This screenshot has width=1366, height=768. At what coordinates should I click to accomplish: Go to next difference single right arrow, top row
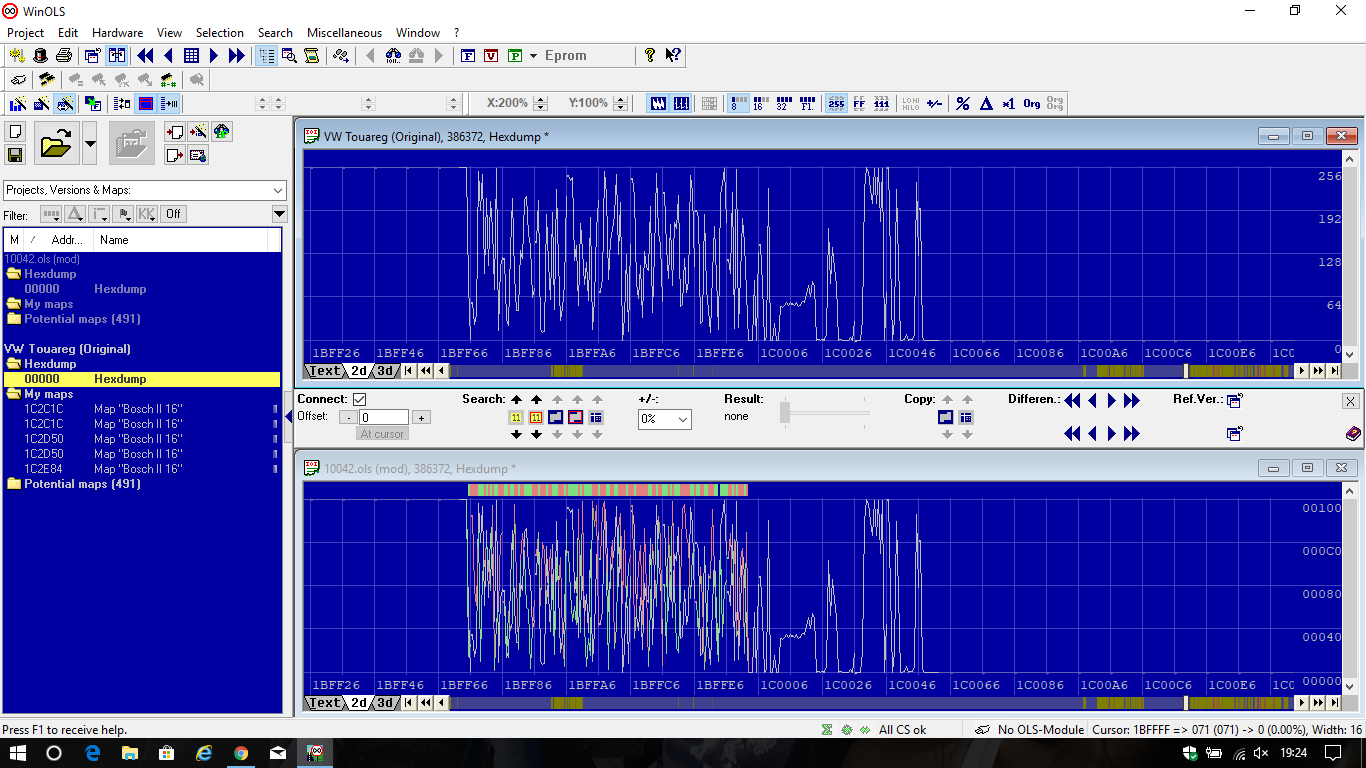[x=1111, y=401]
